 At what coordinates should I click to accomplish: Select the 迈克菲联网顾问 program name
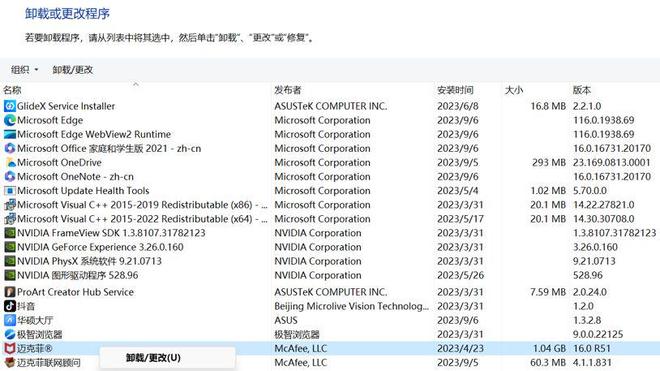pos(48,363)
